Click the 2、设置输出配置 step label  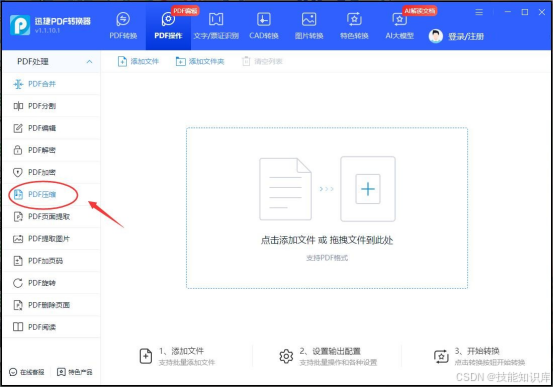330,351
